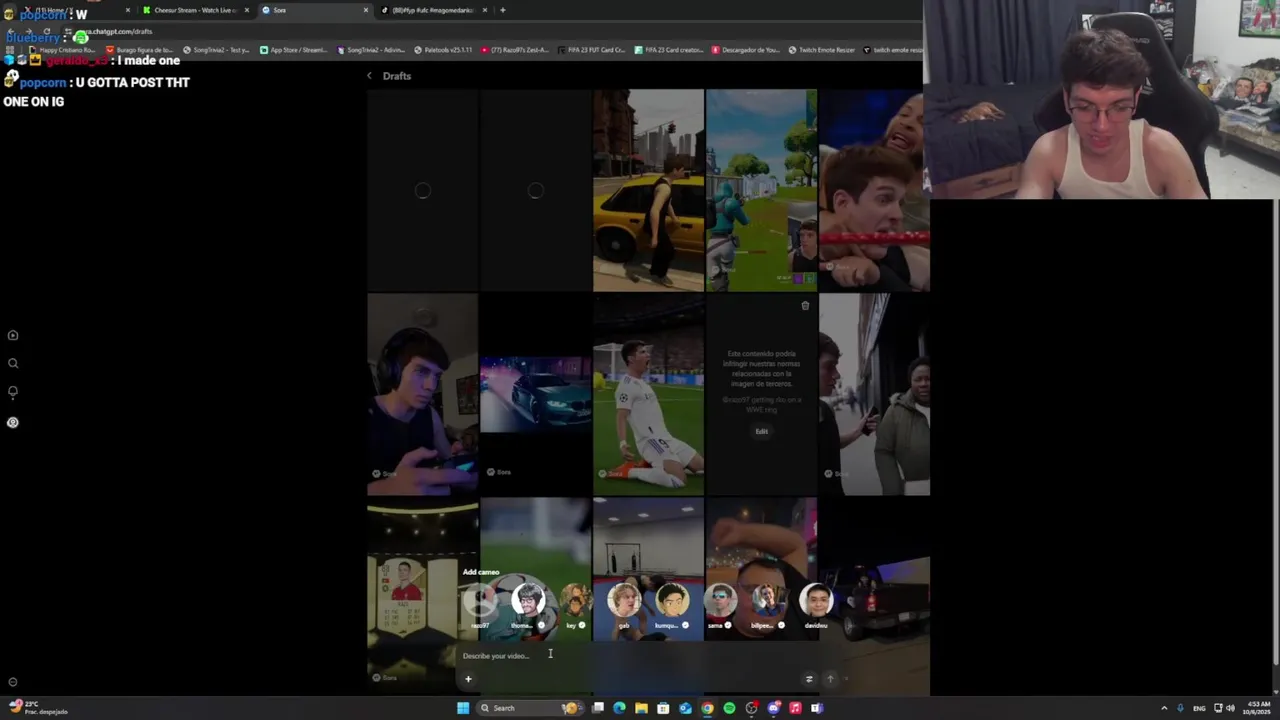Open the Sora sidebar profile icon

13,422
